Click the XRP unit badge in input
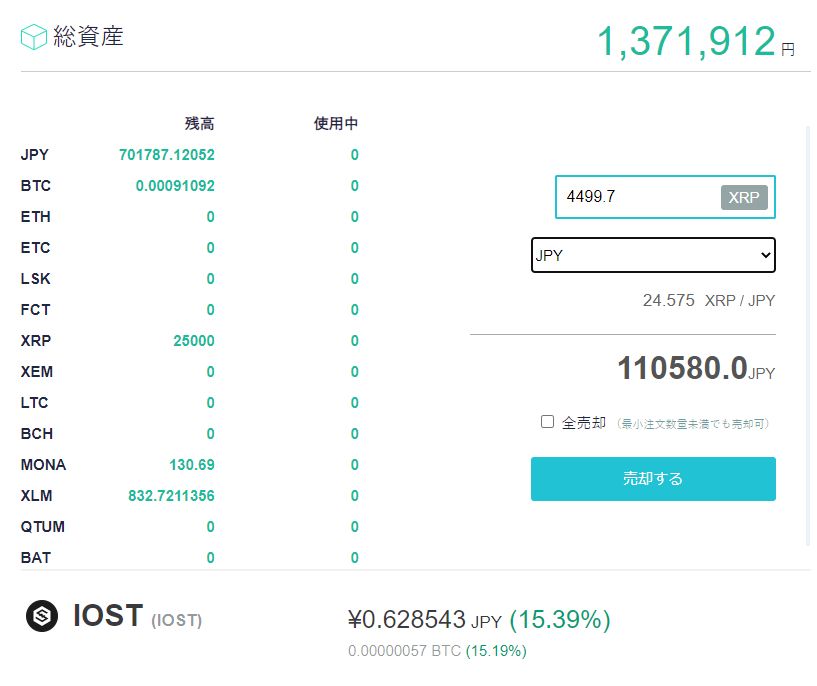Image resolution: width=817 pixels, height=686 pixels. (743, 197)
